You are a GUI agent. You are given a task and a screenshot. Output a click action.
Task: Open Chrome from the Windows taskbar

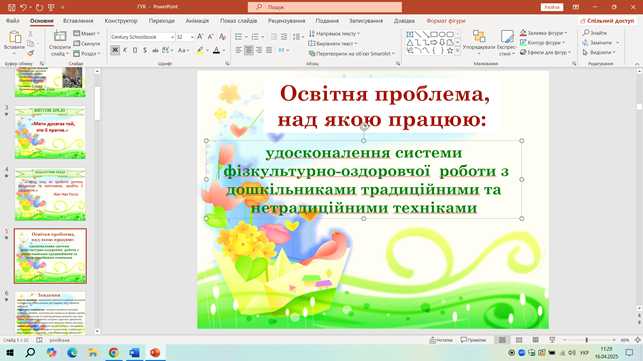click(114, 352)
